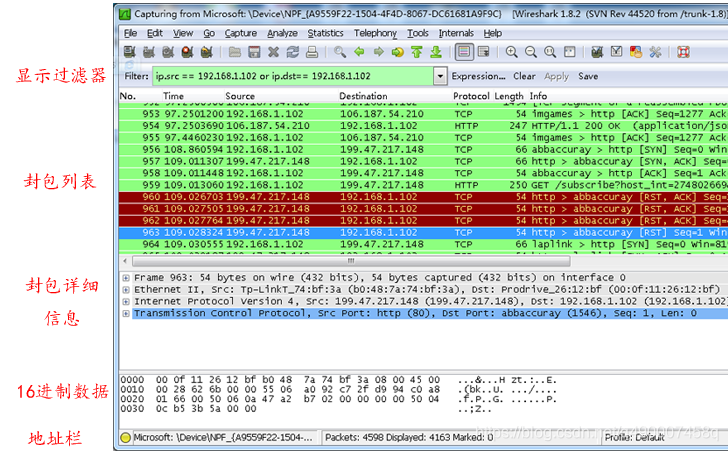Expand the Frame 963 details row
Viewport: 728px width, 451px height.
click(125, 278)
